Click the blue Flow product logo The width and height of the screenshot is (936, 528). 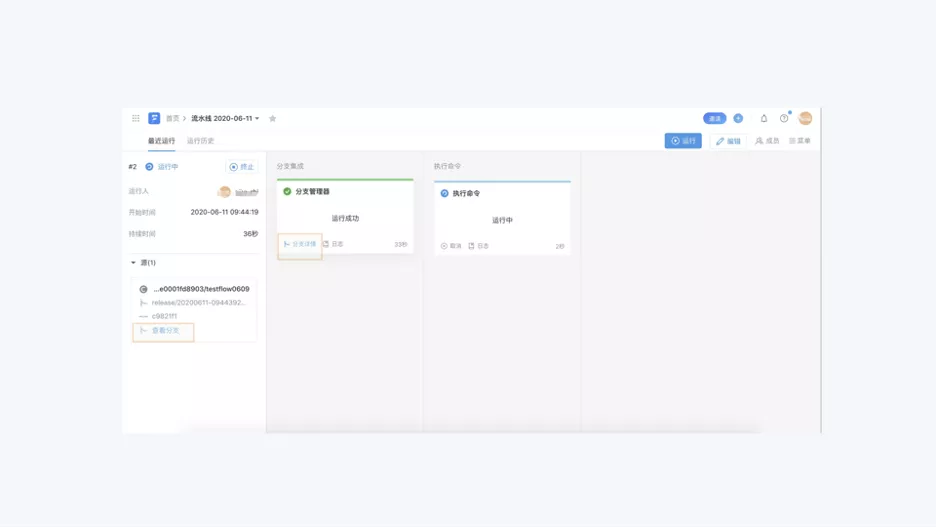coord(154,118)
